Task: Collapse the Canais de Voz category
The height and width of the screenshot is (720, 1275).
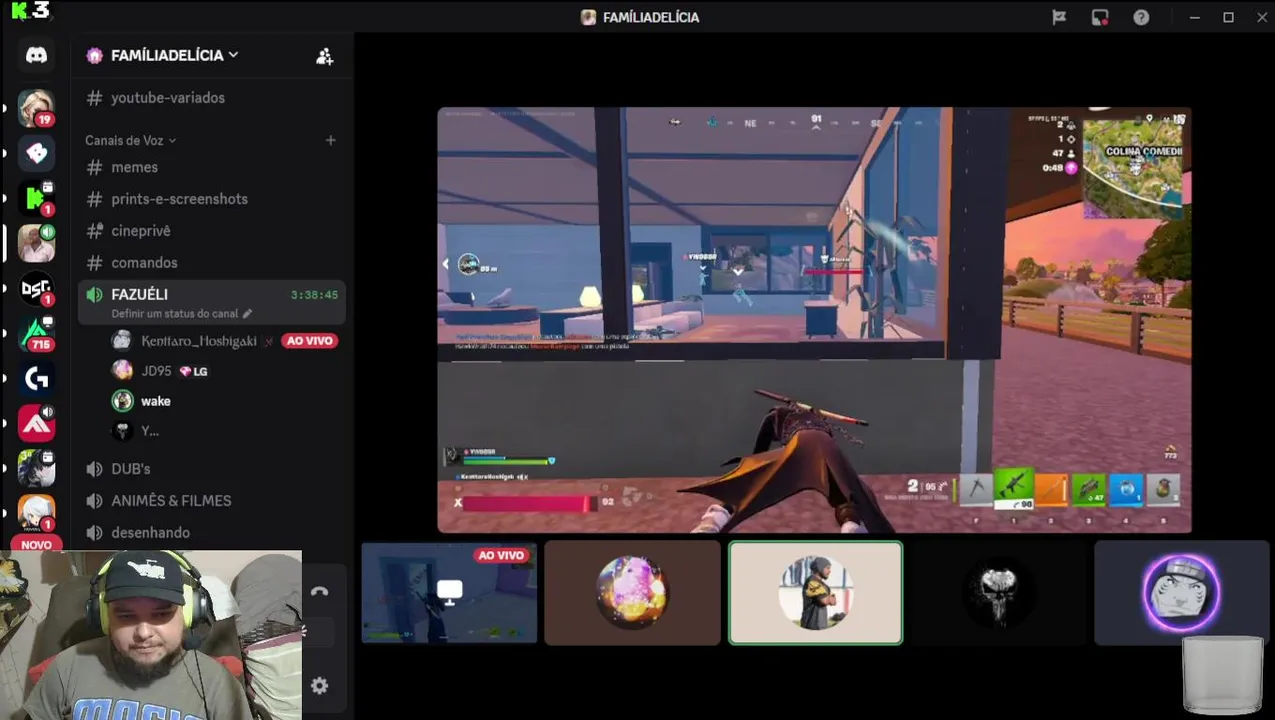Action: (x=130, y=140)
